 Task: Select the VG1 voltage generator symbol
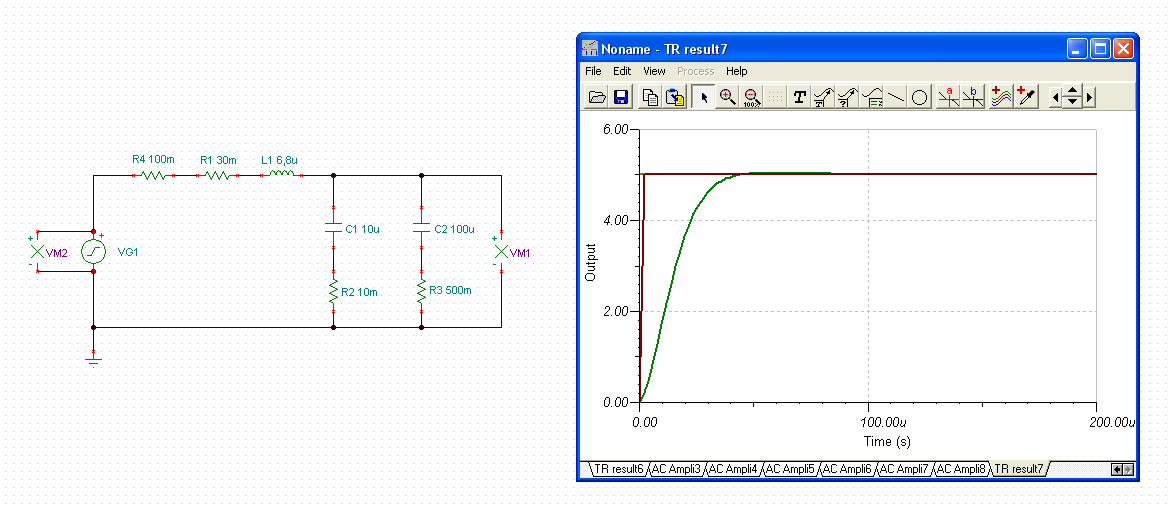click(93, 252)
